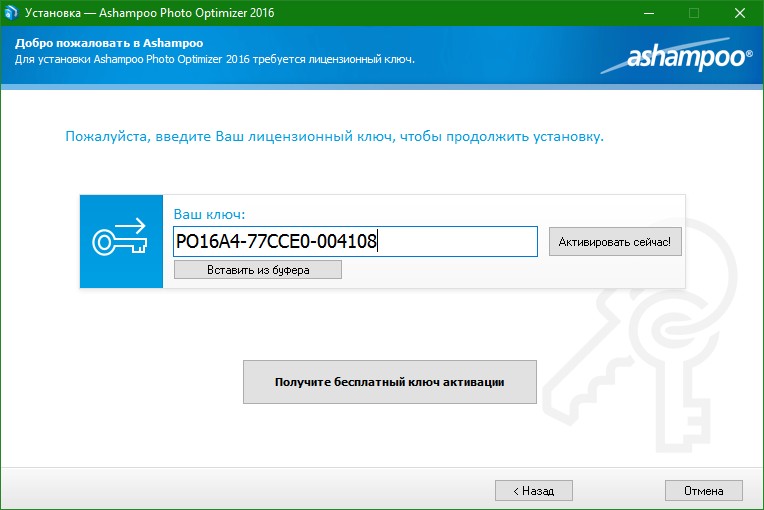Viewport: 764px width, 510px height.
Task: Click the installer app icon in title bar
Action: tap(11, 12)
